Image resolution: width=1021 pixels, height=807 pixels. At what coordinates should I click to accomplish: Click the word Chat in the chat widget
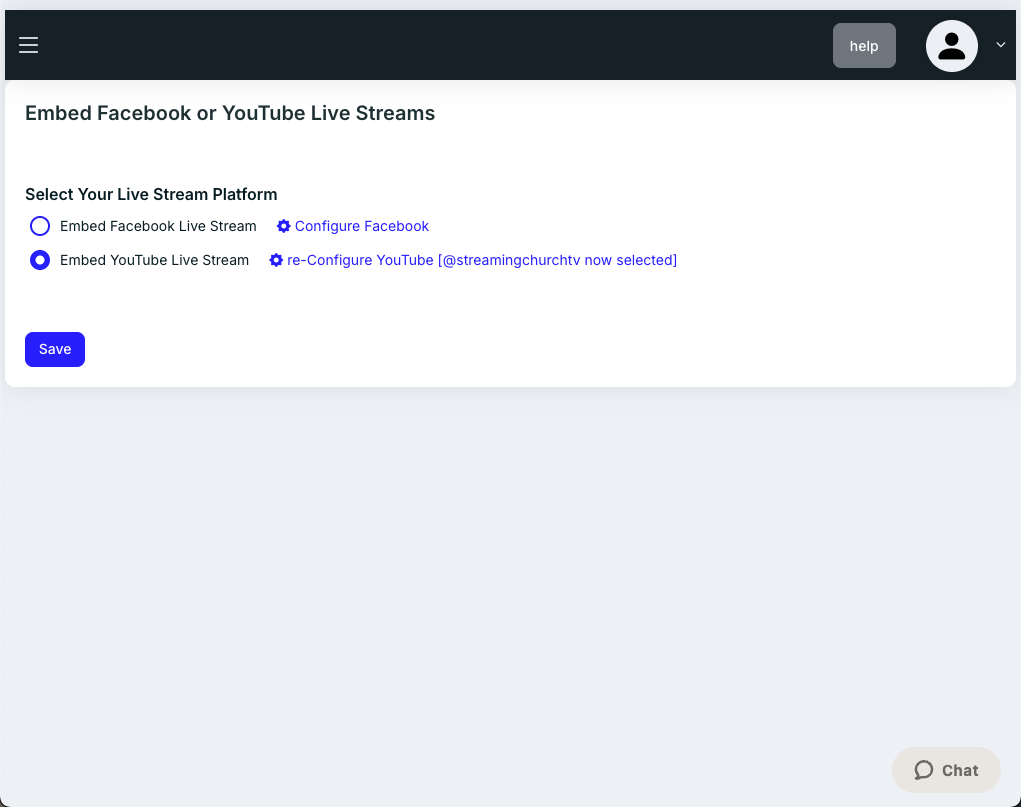pos(960,770)
